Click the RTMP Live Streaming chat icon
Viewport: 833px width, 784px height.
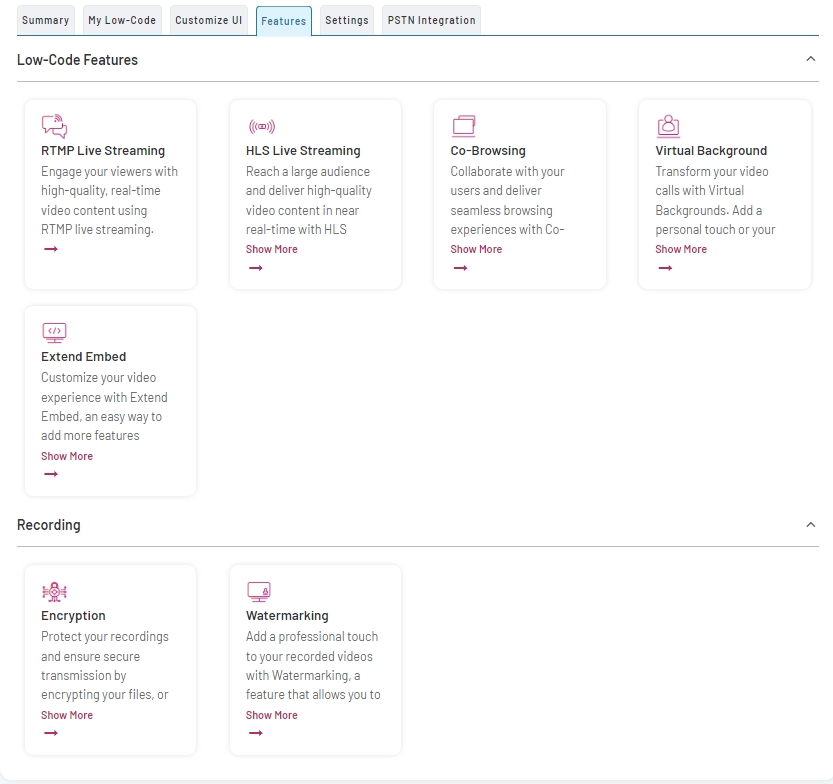coord(54,126)
